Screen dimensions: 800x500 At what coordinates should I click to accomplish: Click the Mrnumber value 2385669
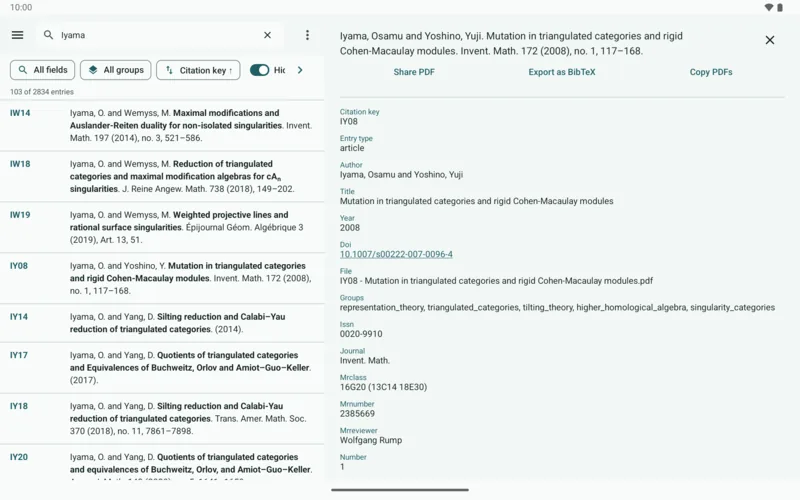point(357,413)
